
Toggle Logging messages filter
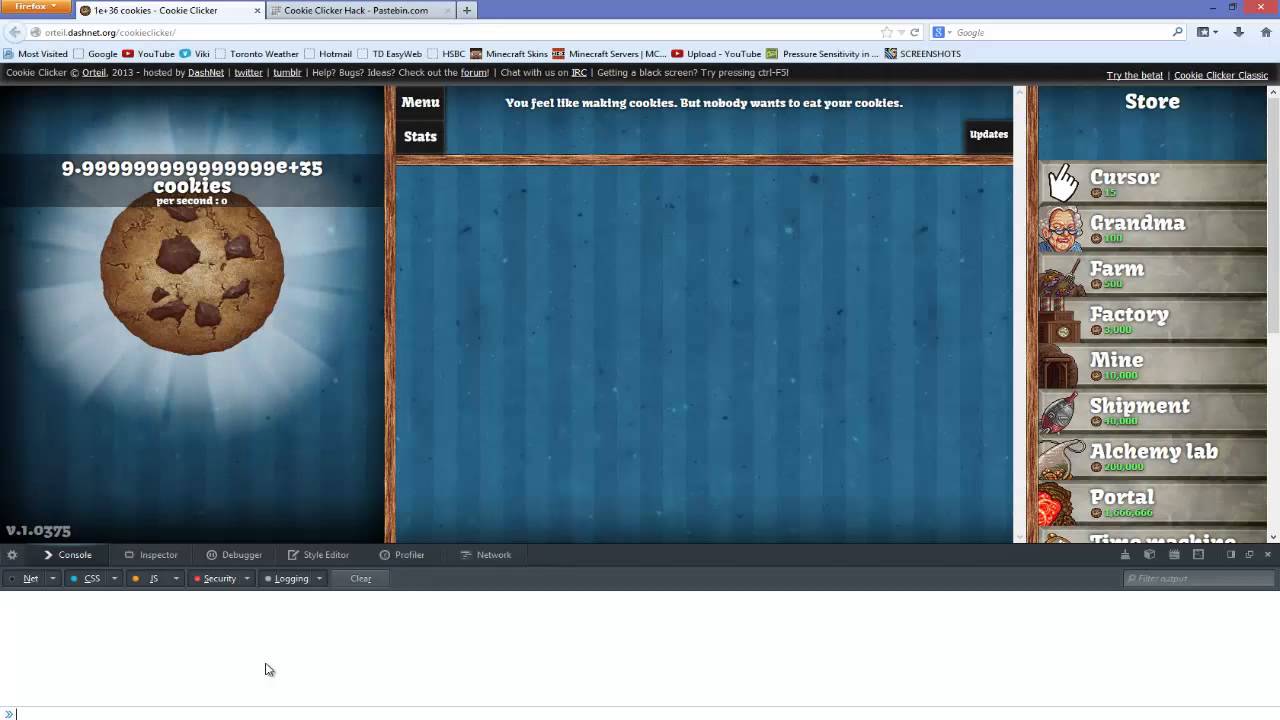288,579
